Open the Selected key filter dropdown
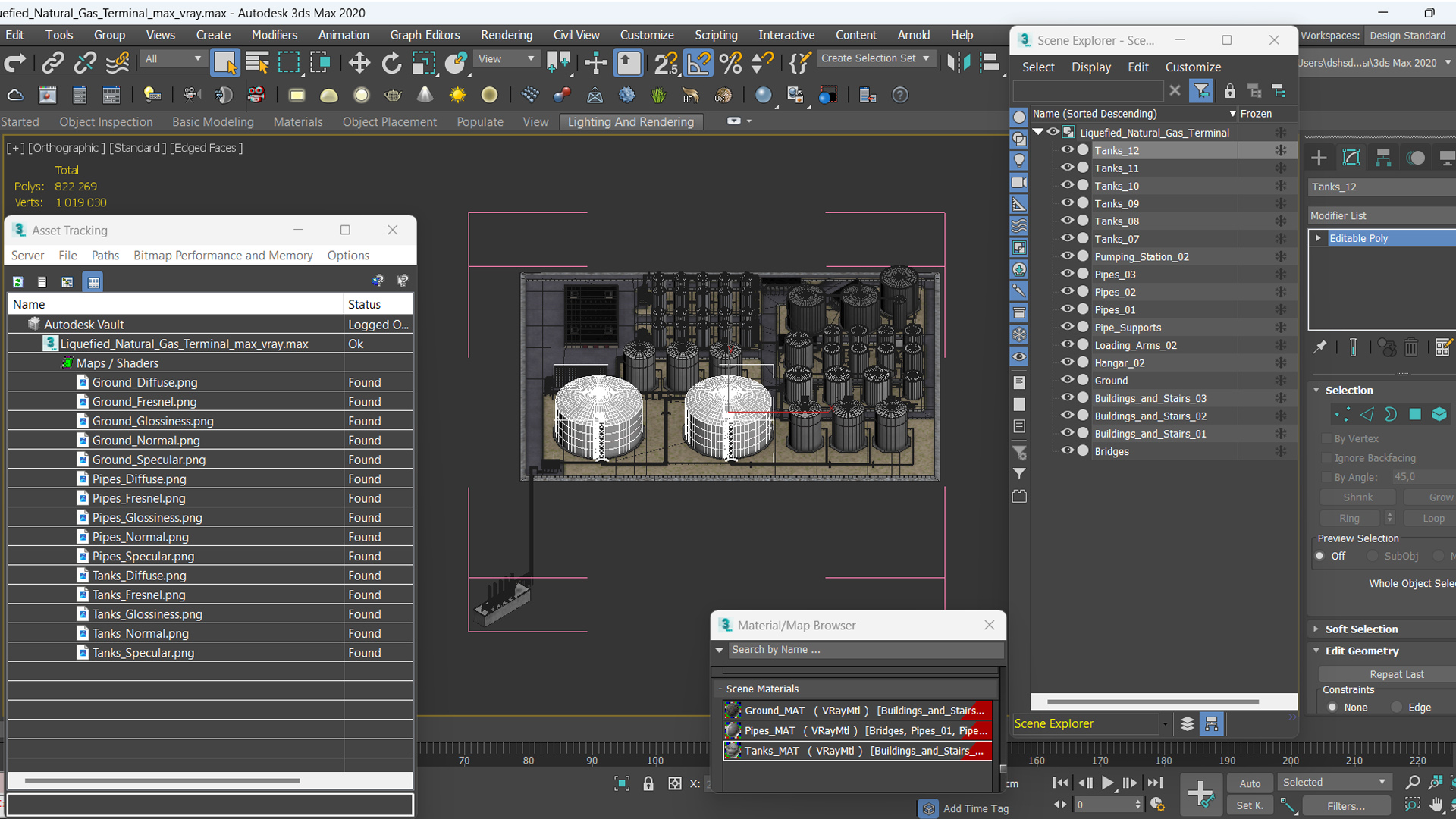Viewport: 1456px width, 819px height. click(x=1334, y=783)
